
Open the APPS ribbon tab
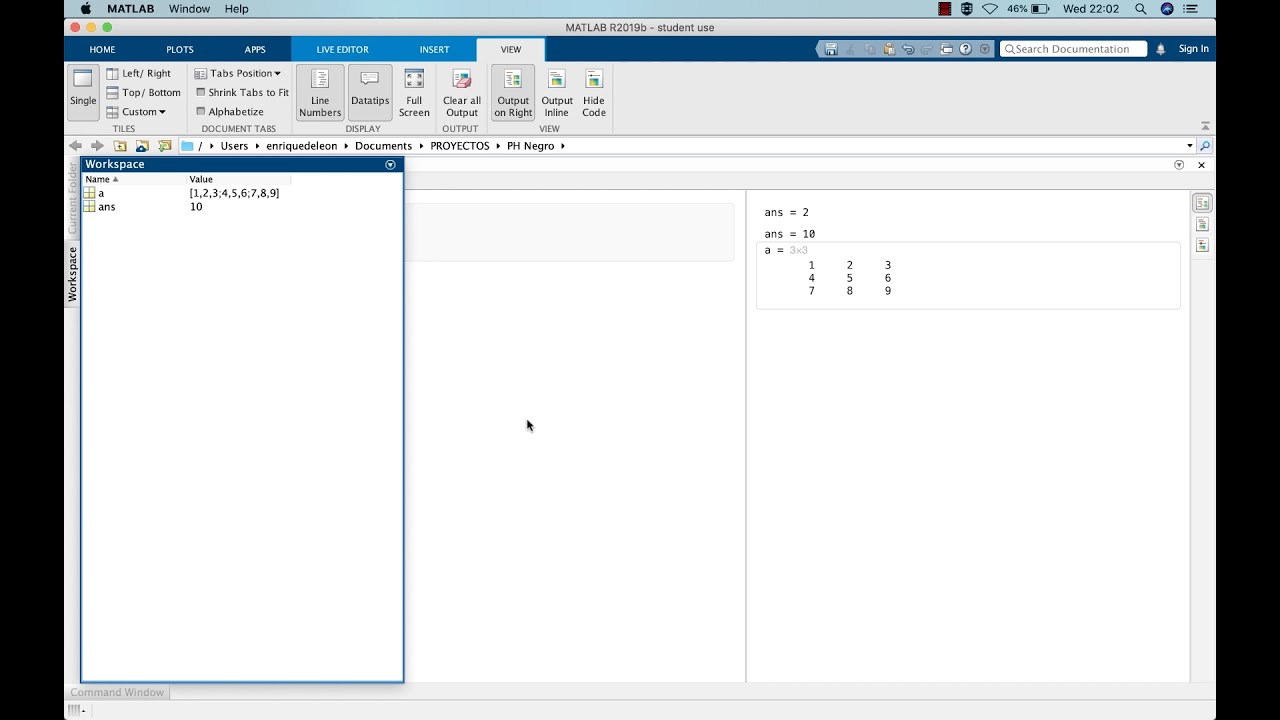coord(255,49)
